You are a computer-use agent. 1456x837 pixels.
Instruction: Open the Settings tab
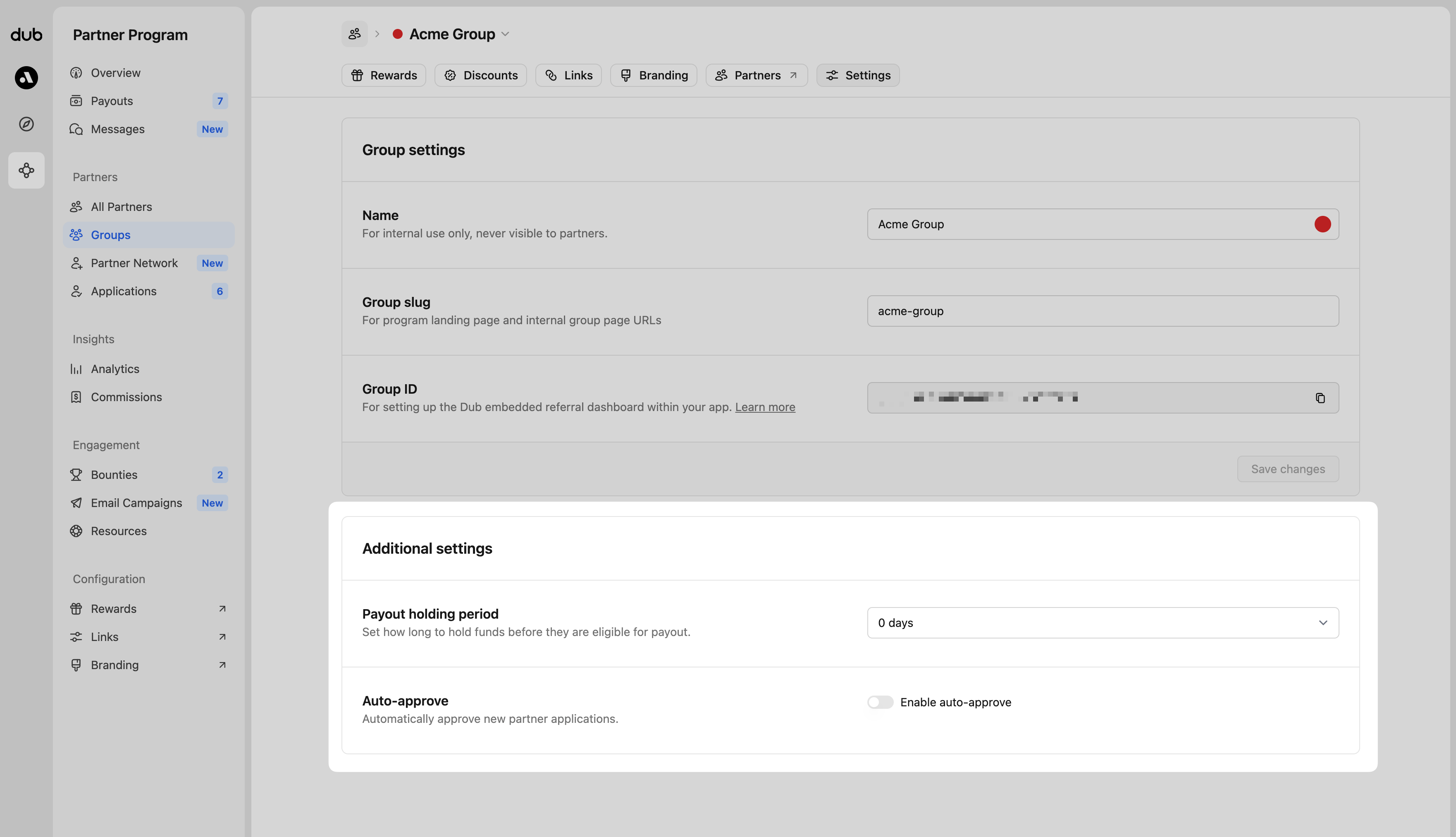pyautogui.click(x=857, y=75)
